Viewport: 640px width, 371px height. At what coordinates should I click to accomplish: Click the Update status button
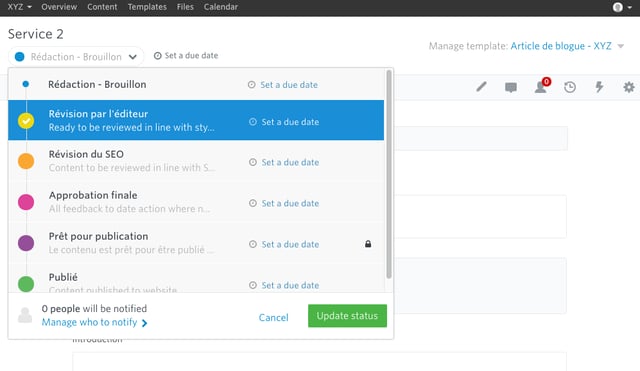(347, 315)
